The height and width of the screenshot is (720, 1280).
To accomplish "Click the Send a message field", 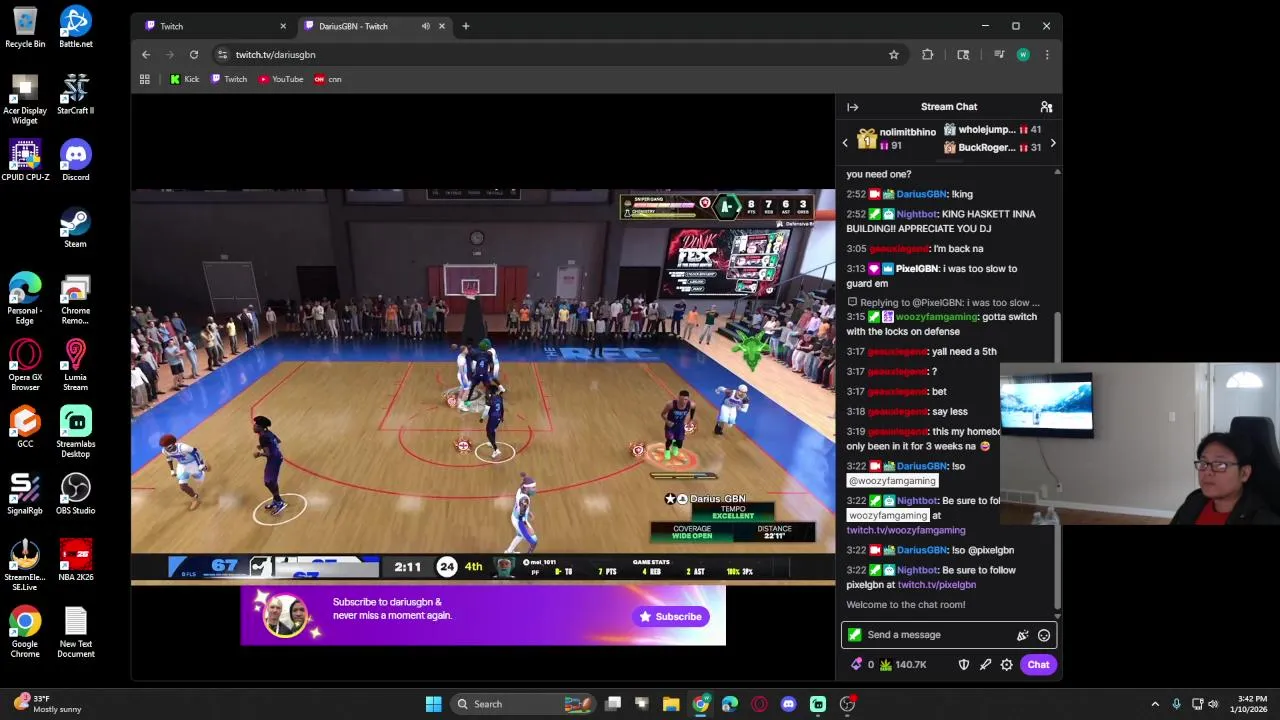I will [947, 635].
